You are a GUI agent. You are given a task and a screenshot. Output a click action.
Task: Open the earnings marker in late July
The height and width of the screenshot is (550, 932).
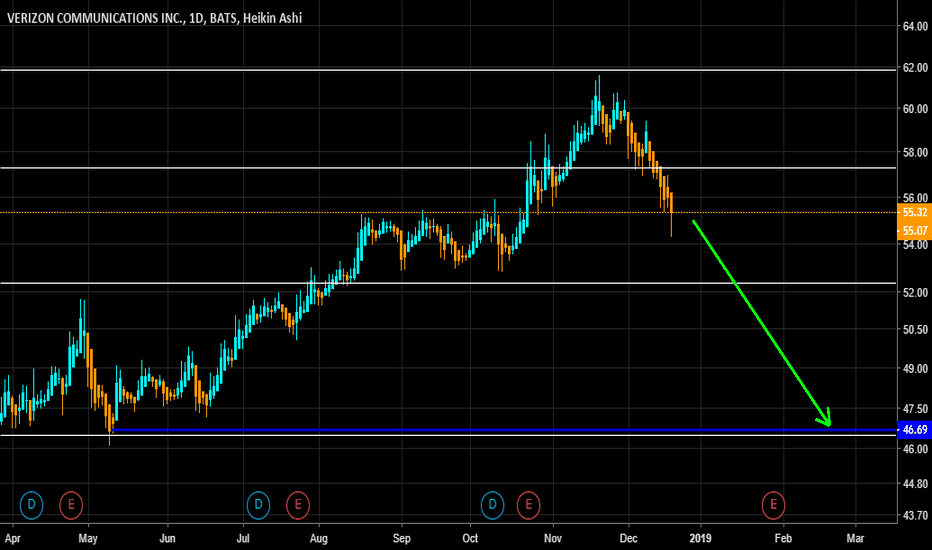coord(298,505)
